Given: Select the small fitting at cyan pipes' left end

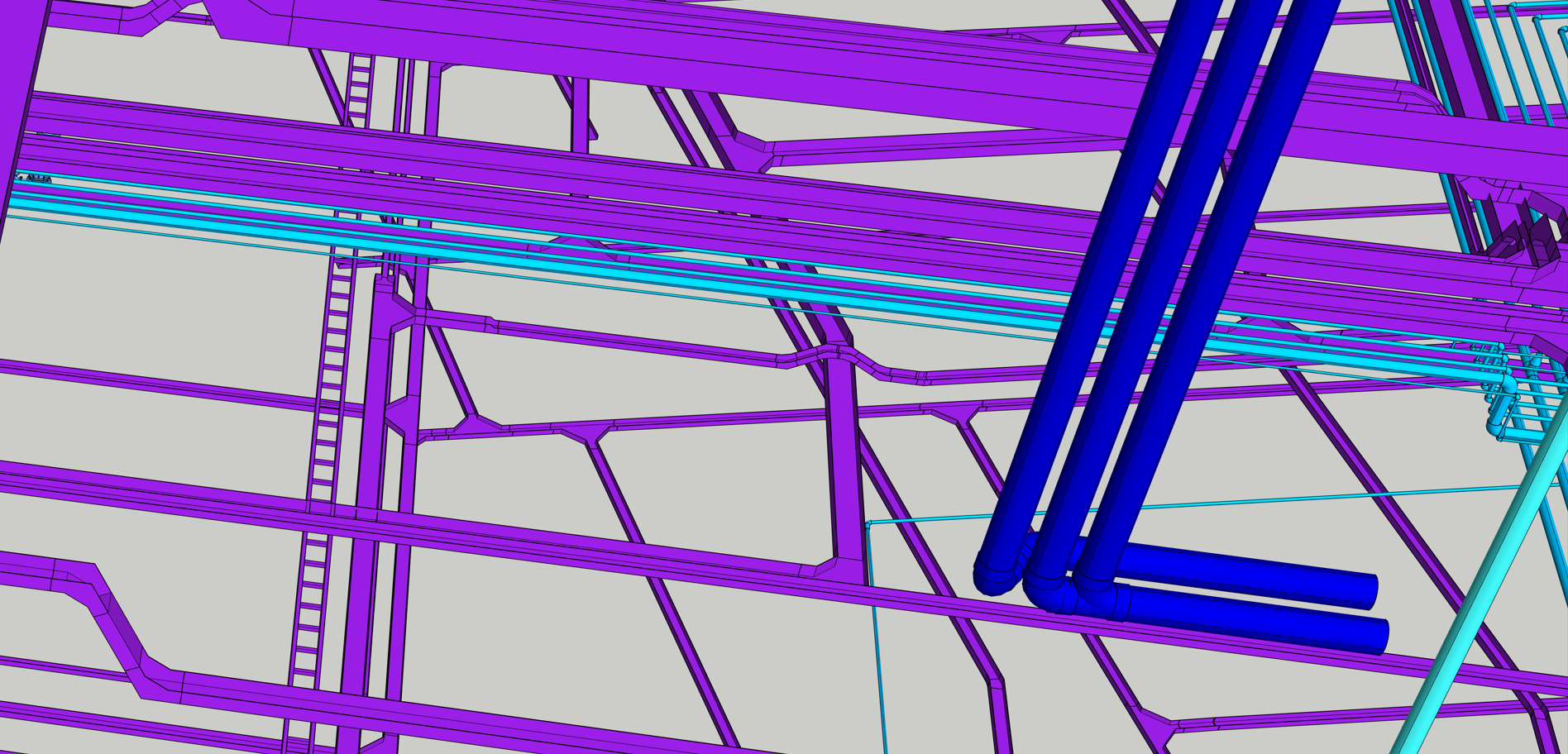Looking at the screenshot, I should pos(33,179).
